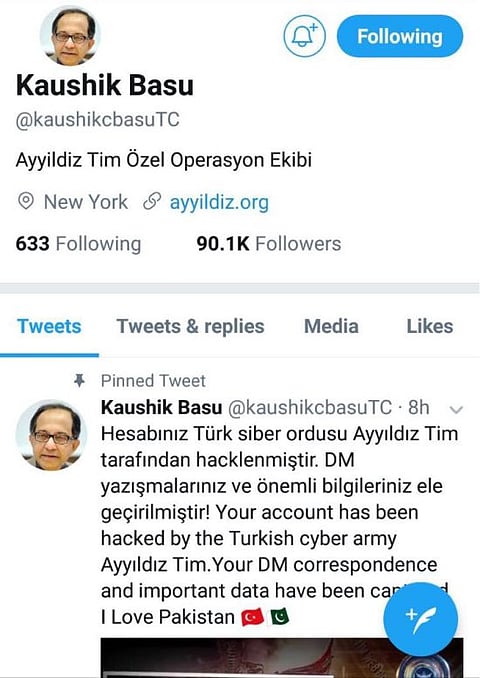480x678 pixels.
Task: Switch to the Tweets & replies tab
Action: [x=190, y=326]
